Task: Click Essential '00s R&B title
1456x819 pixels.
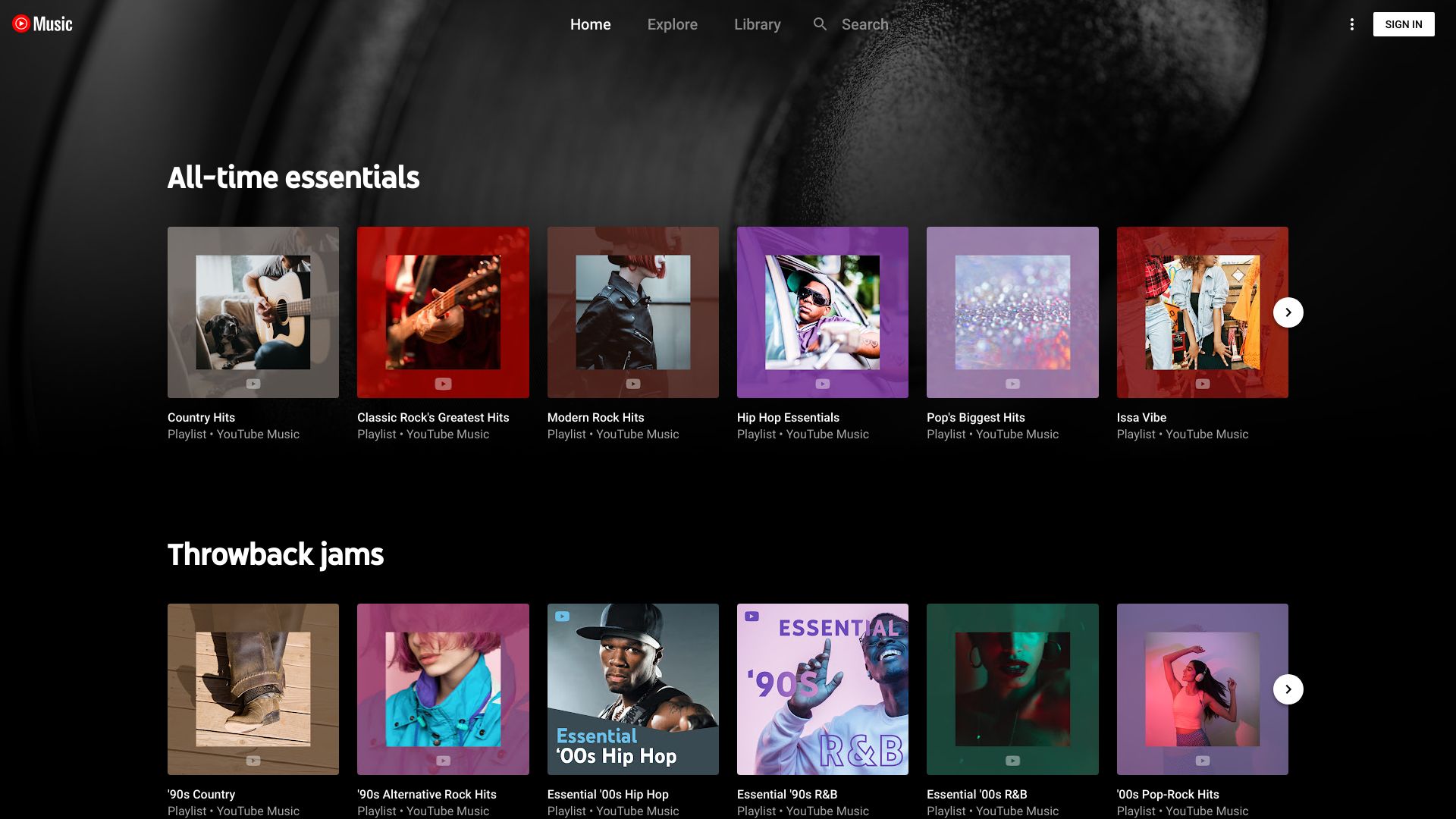Action: pyautogui.click(x=977, y=795)
